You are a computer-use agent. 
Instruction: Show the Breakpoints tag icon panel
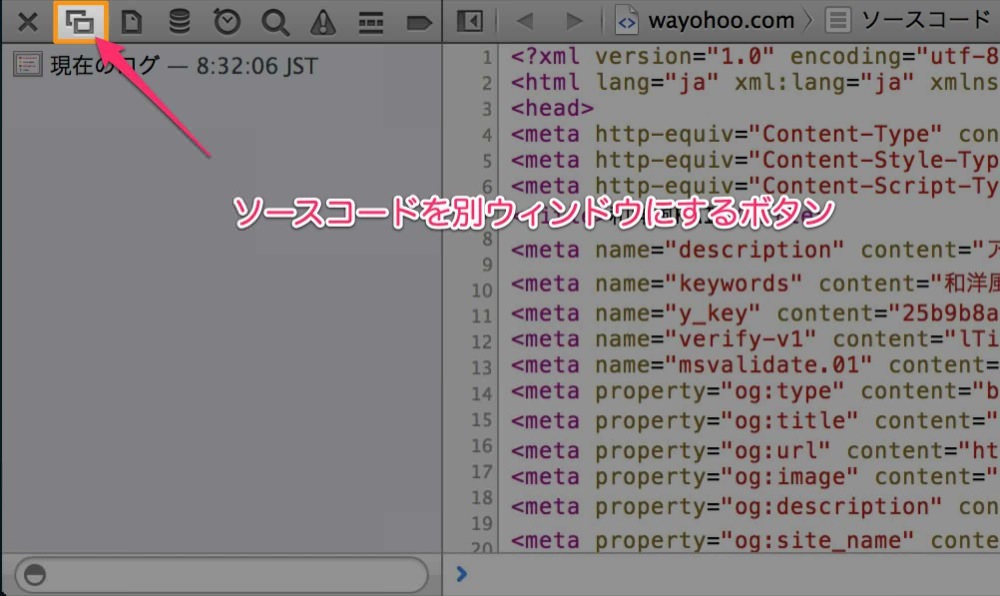coord(418,23)
